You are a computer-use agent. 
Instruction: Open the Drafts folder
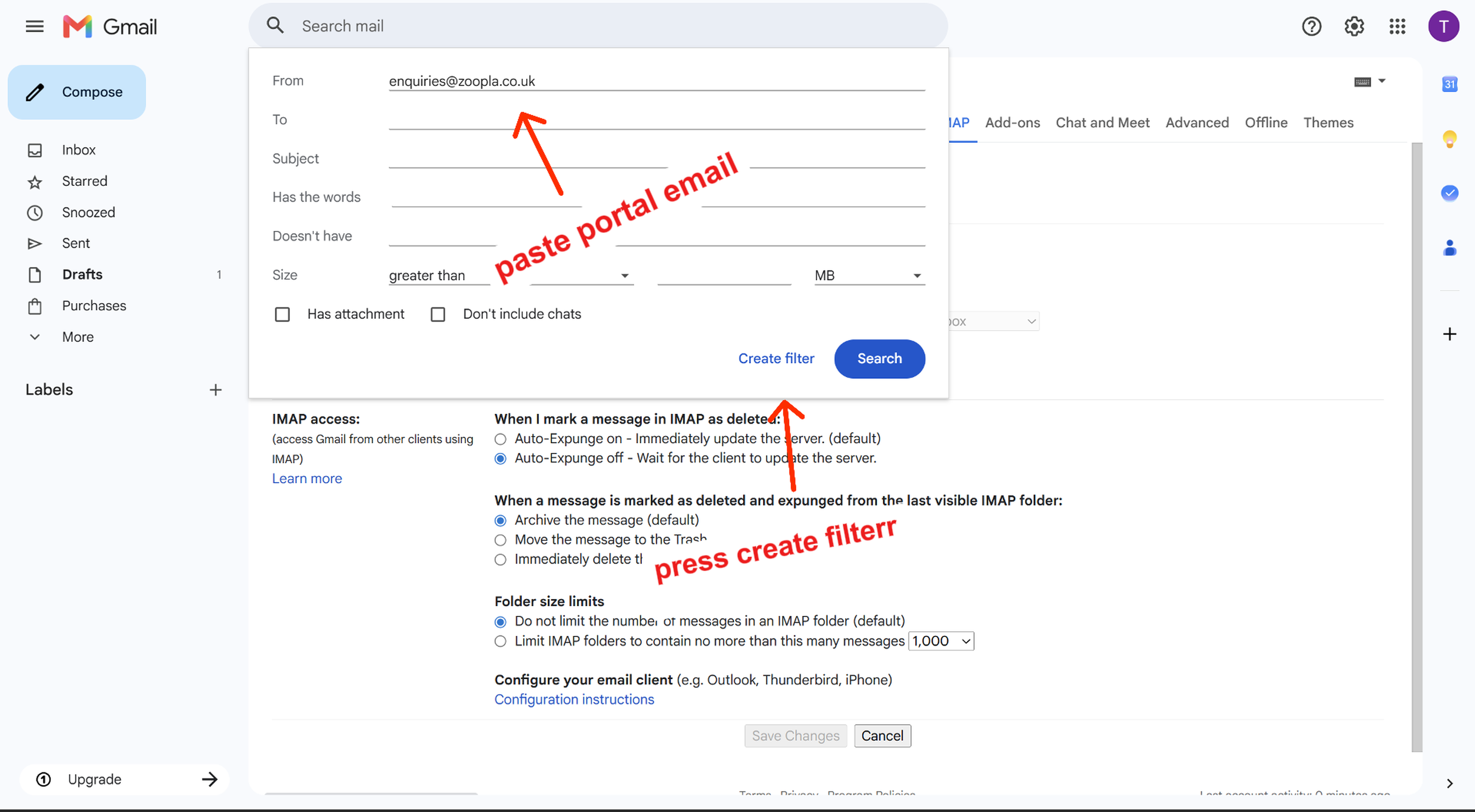82,274
